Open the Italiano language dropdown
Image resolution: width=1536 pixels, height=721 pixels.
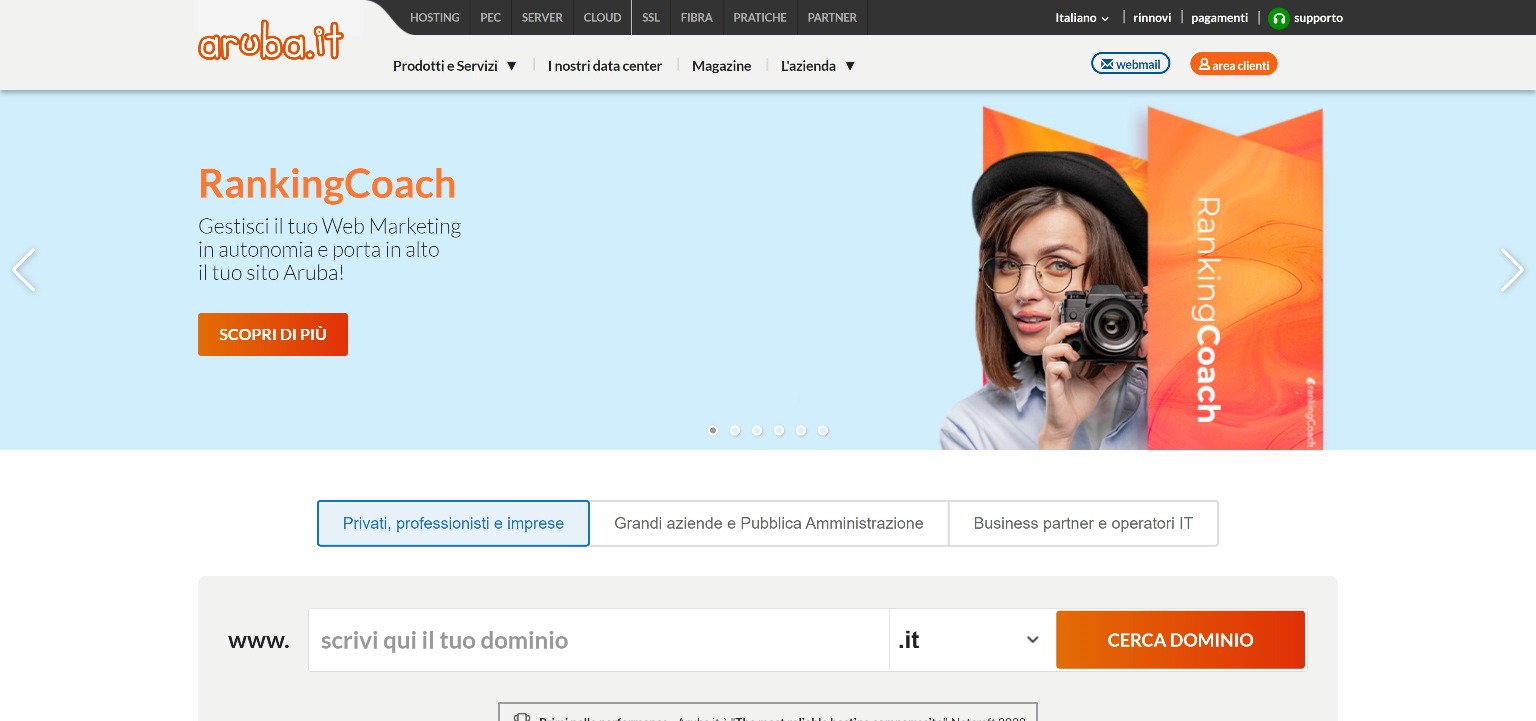coord(1082,18)
